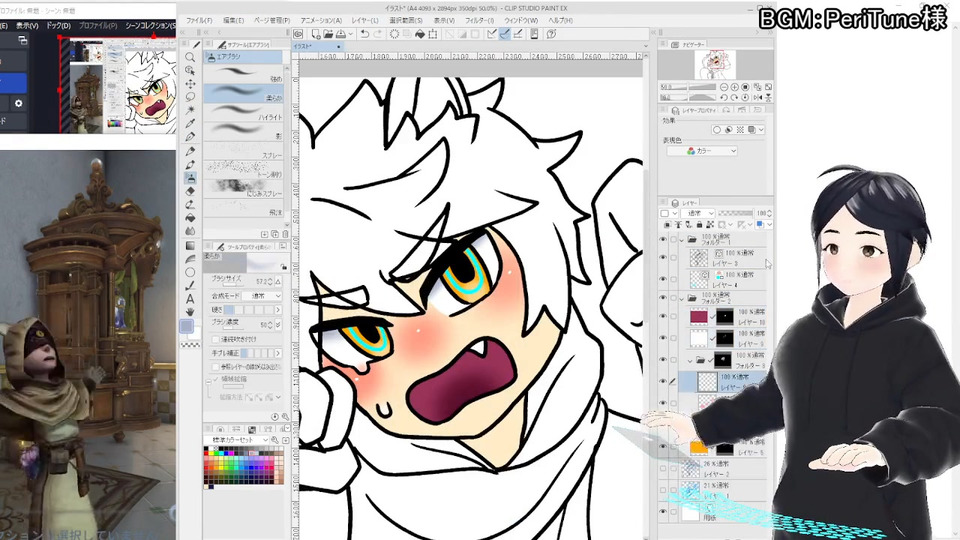Select the Auto select magic wand tool
The image size is (960, 540).
pos(190,110)
